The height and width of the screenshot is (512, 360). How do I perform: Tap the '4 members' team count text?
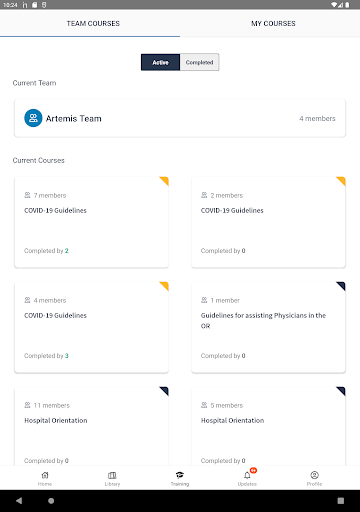pyautogui.click(x=317, y=118)
